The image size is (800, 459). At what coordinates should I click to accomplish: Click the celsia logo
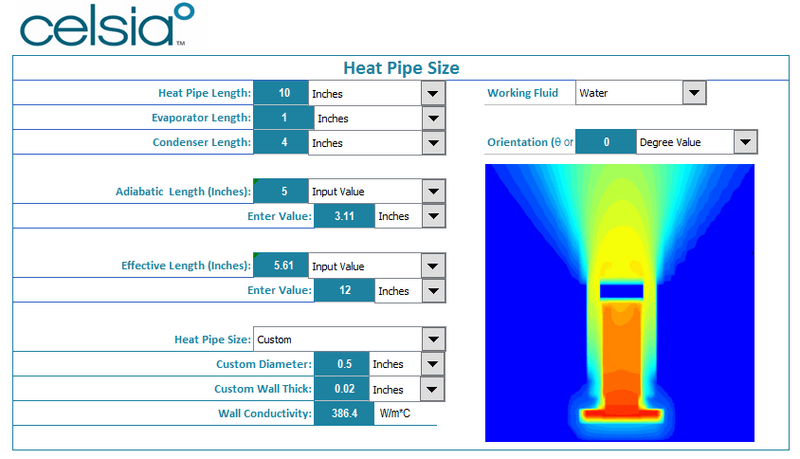pos(107,26)
